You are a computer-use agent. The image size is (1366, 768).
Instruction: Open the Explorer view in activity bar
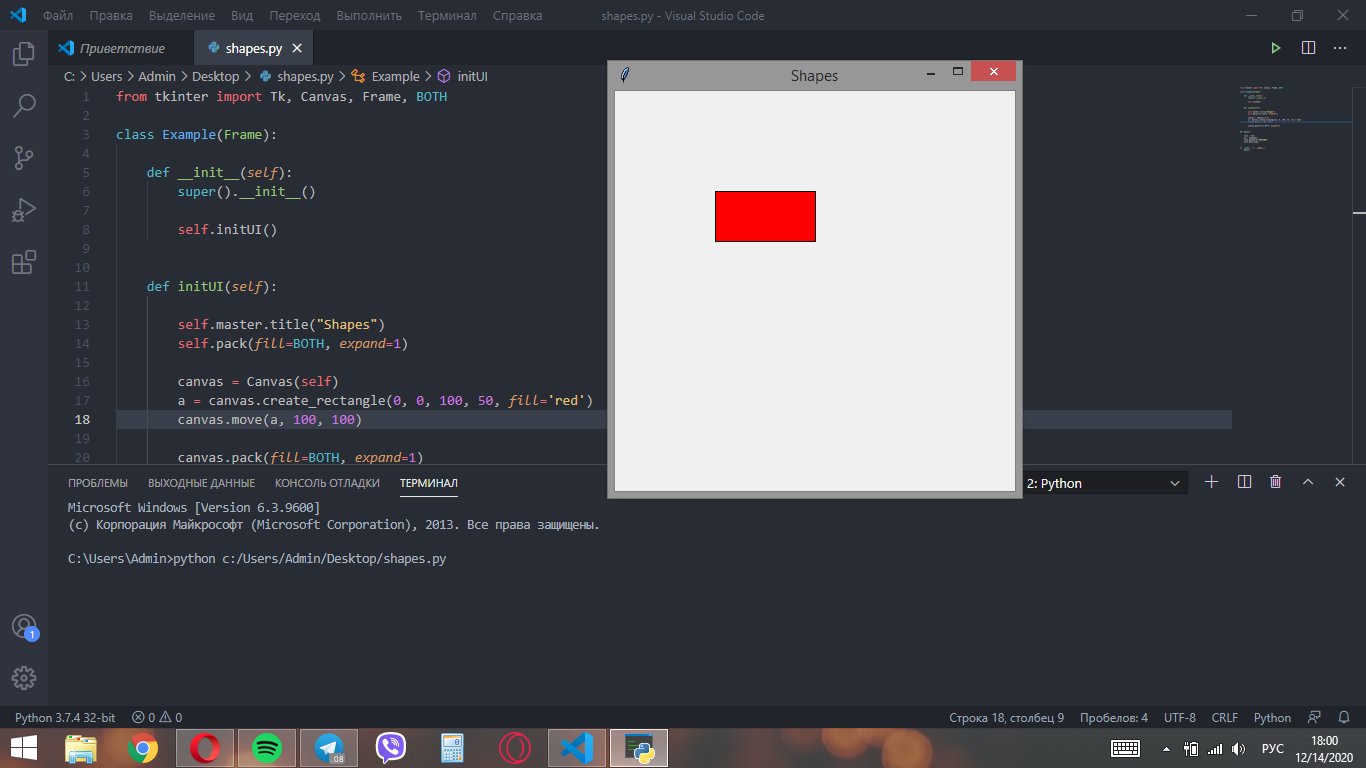coord(23,54)
